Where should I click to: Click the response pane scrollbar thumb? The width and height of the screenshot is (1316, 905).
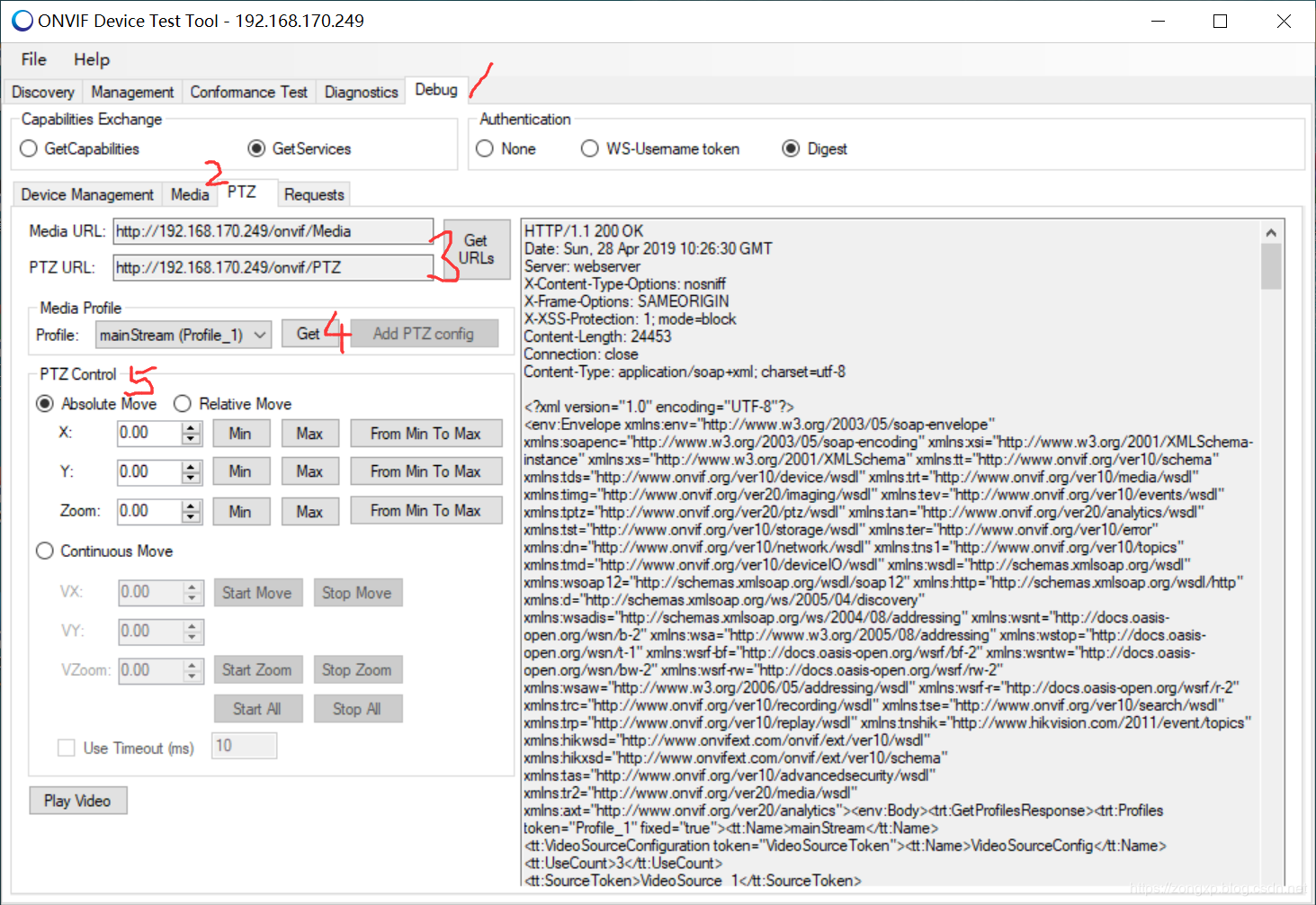pyautogui.click(x=1271, y=266)
